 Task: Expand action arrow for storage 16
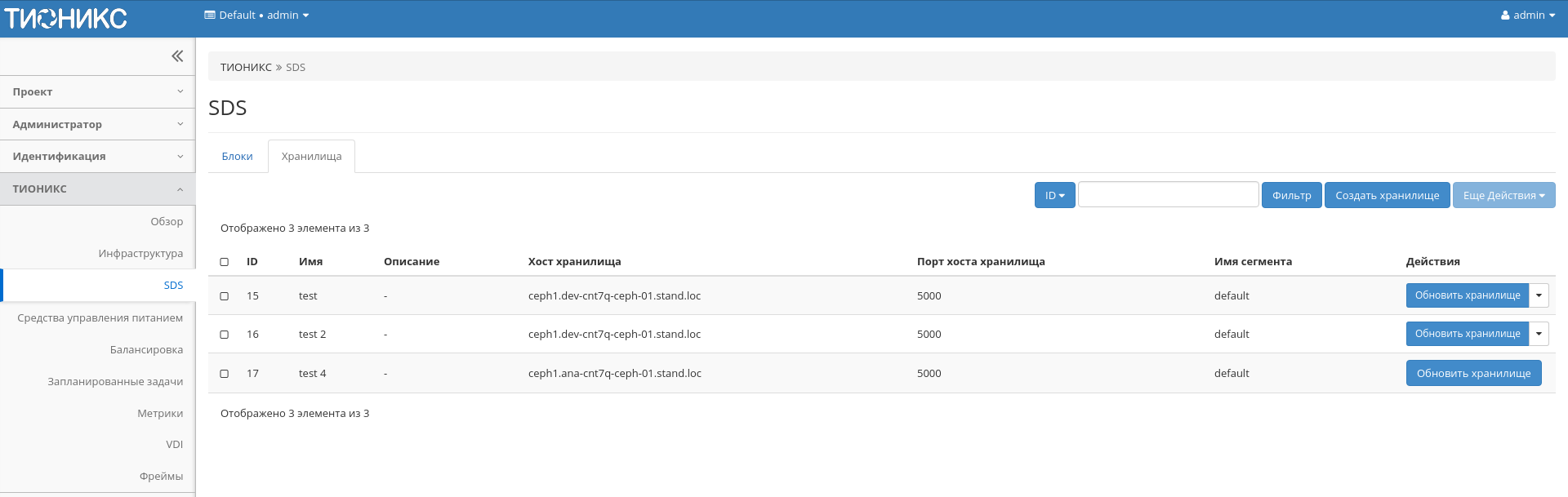pos(1539,334)
